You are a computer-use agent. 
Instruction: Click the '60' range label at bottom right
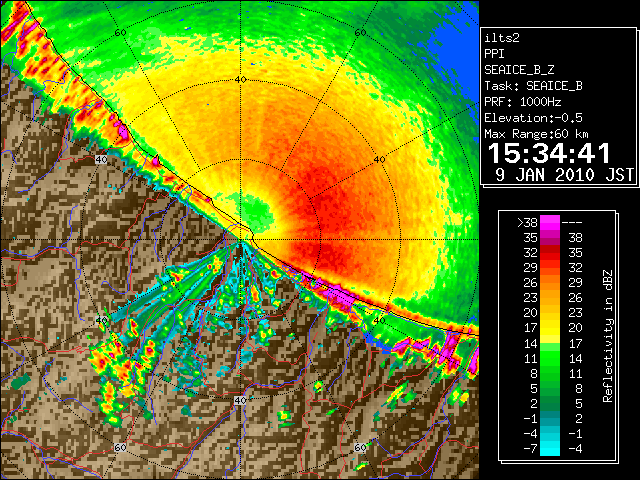(x=360, y=448)
